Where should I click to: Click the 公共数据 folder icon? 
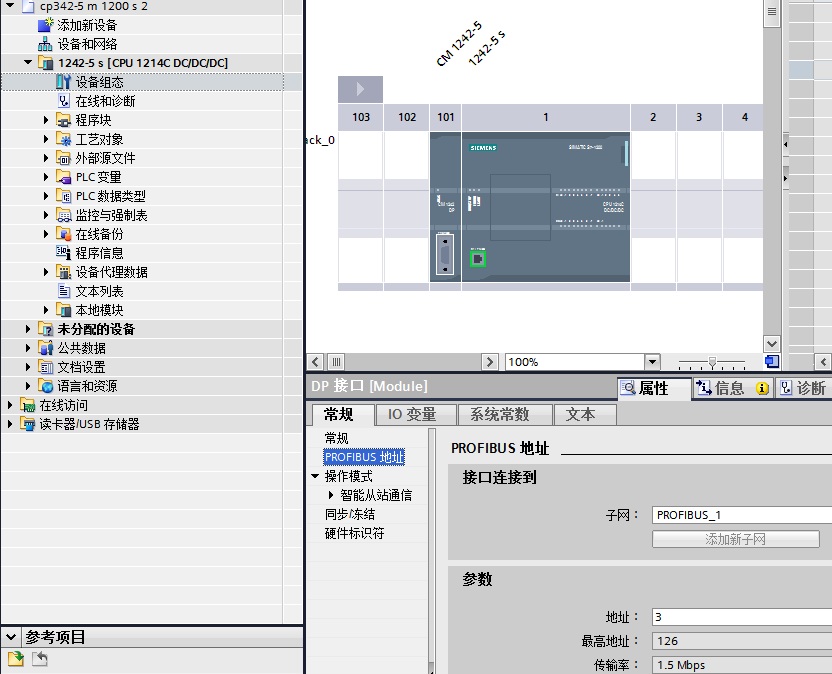point(46,348)
